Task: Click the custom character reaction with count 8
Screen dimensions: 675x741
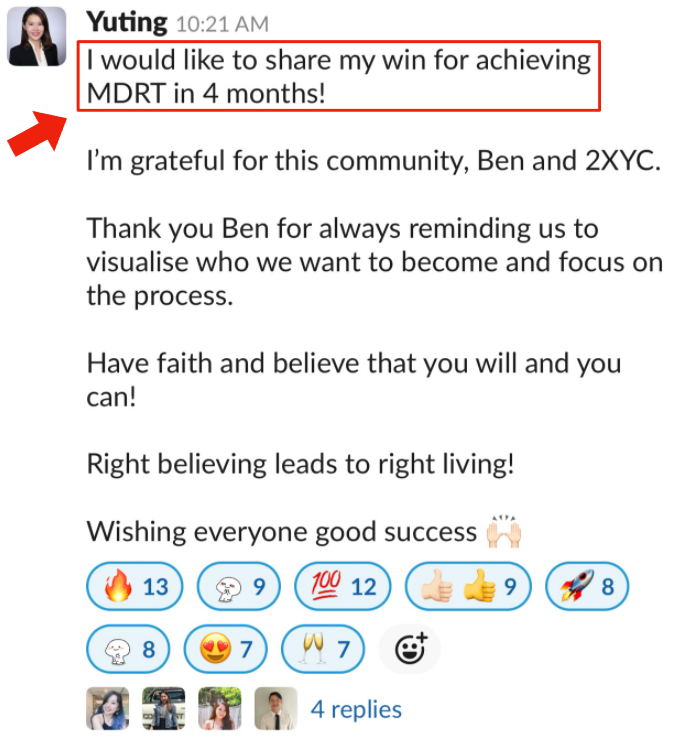Action: (x=128, y=649)
